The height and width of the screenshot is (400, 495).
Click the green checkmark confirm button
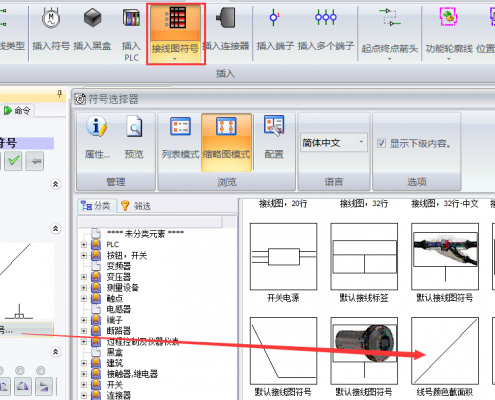tap(13, 161)
